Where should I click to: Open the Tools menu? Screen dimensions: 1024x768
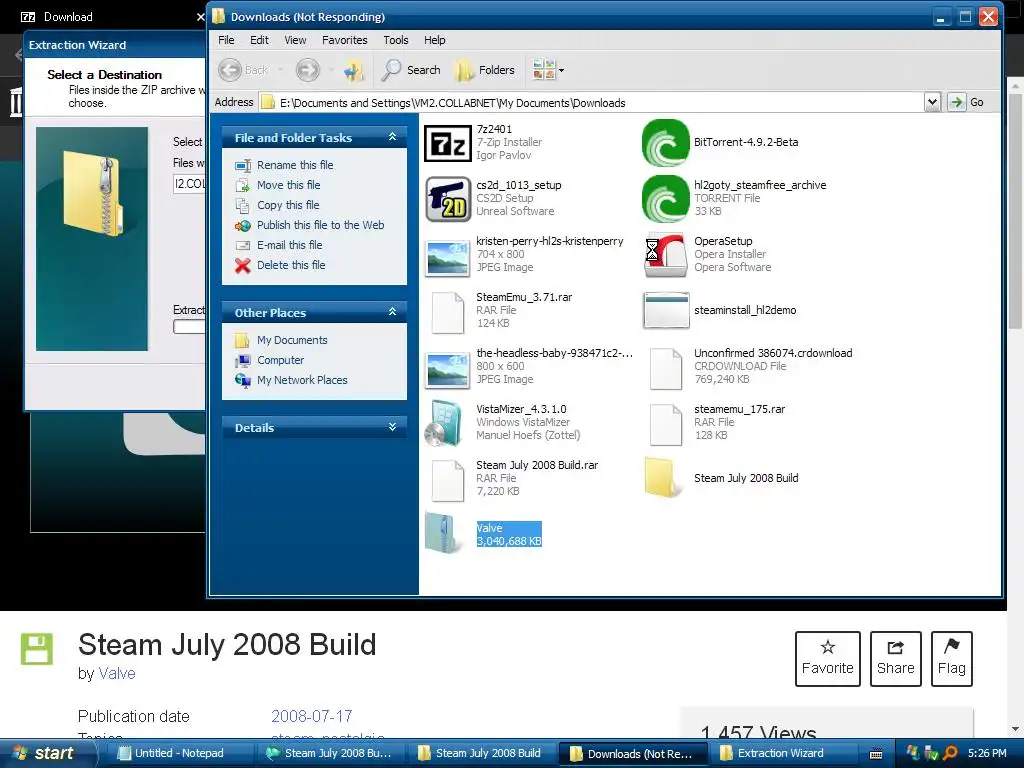pyautogui.click(x=396, y=40)
